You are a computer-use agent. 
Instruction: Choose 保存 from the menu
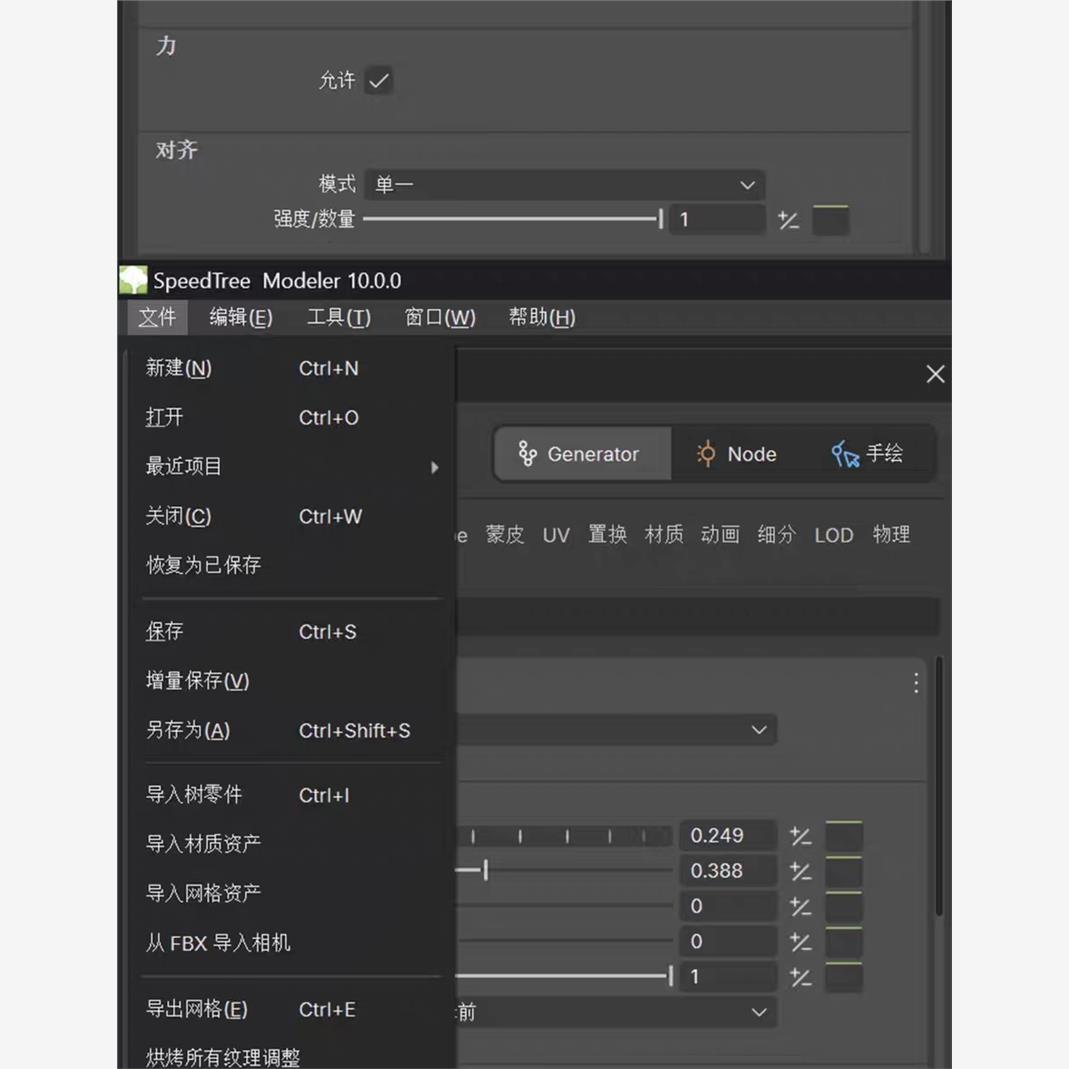tap(292, 631)
